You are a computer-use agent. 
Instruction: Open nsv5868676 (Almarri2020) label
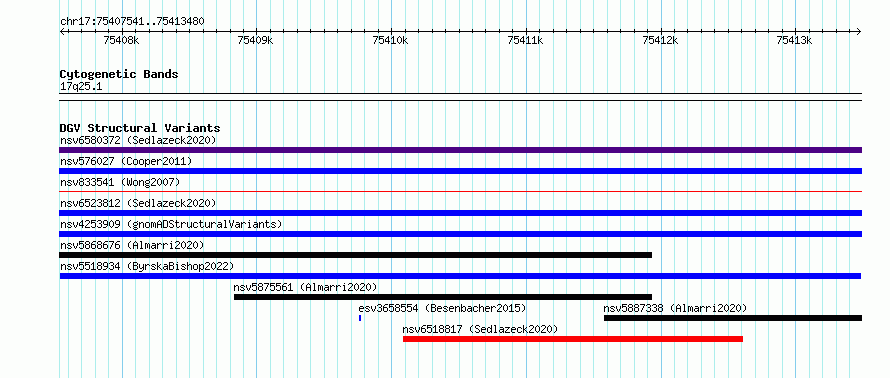(x=132, y=245)
